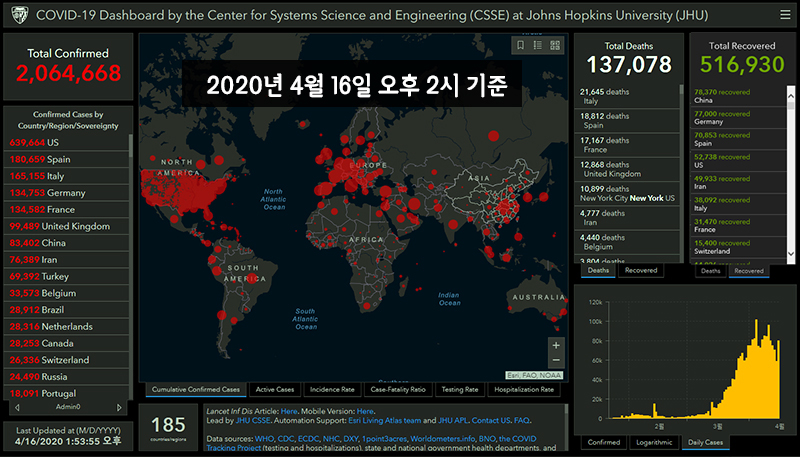This screenshot has width=800, height=457.
Task: Switch to Hospitalization Rate tab
Action: pyautogui.click(x=524, y=390)
